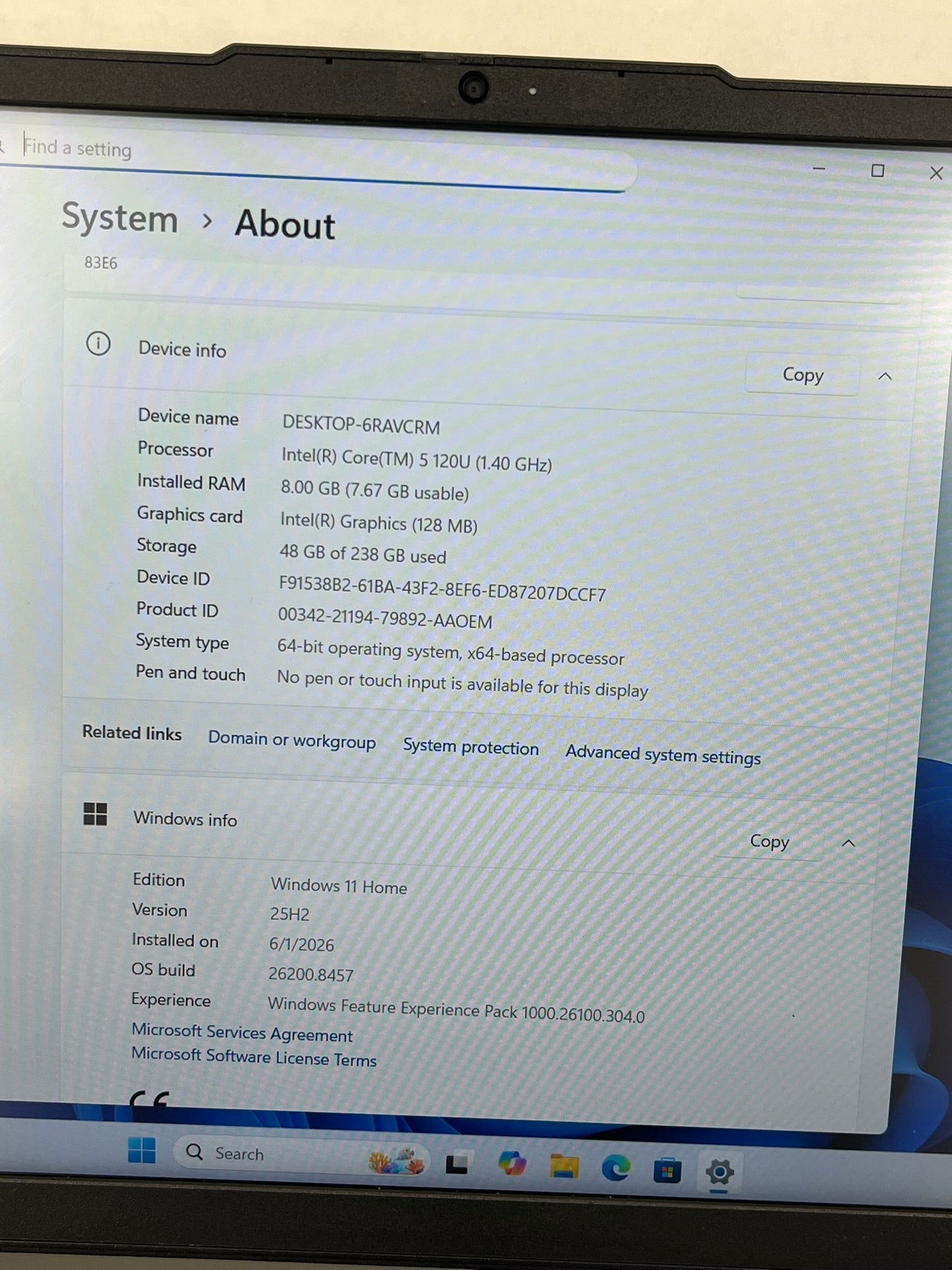Click the taskbar search magnifier icon

click(194, 1152)
